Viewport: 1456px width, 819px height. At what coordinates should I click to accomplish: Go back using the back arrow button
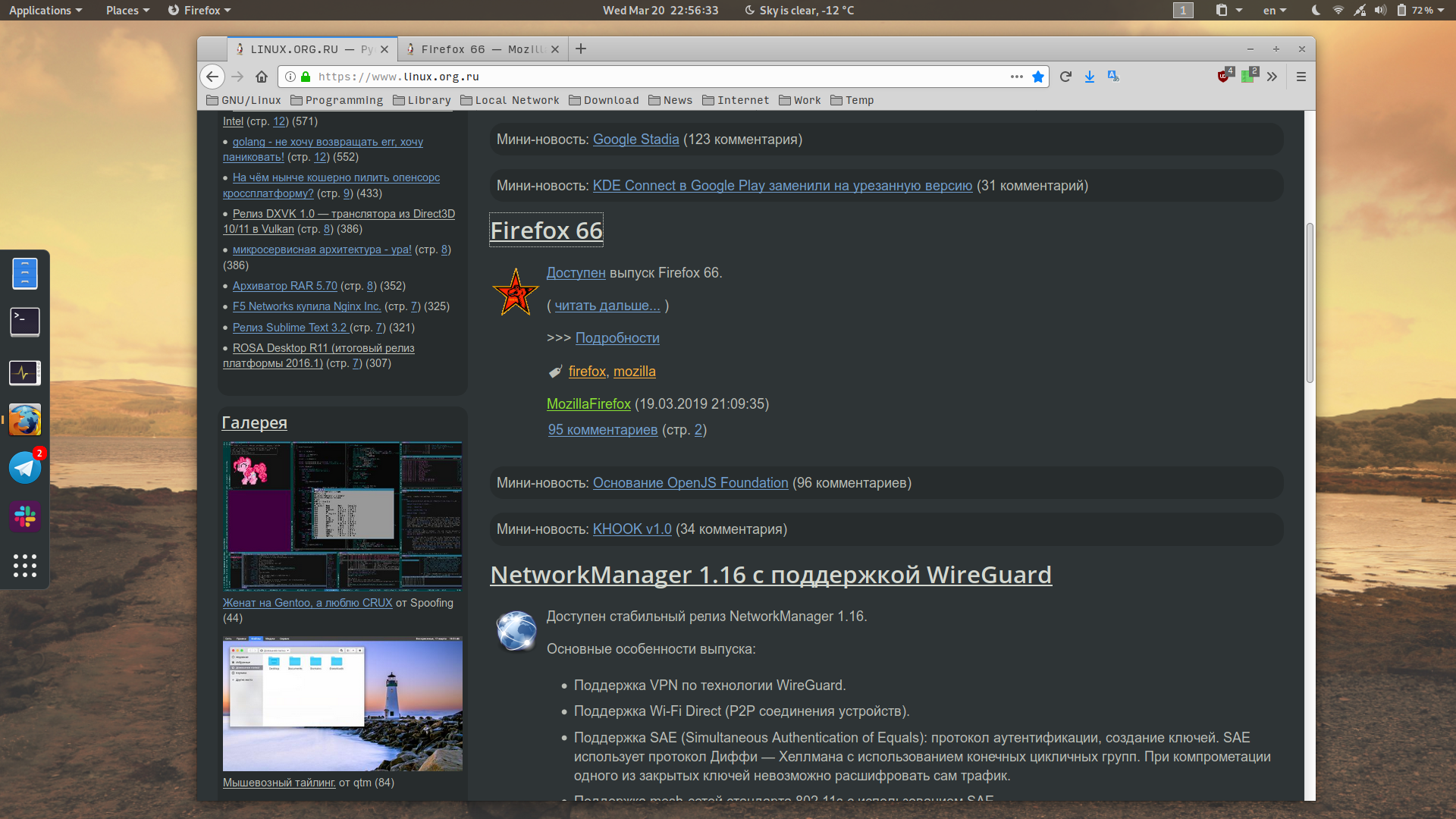pyautogui.click(x=212, y=77)
